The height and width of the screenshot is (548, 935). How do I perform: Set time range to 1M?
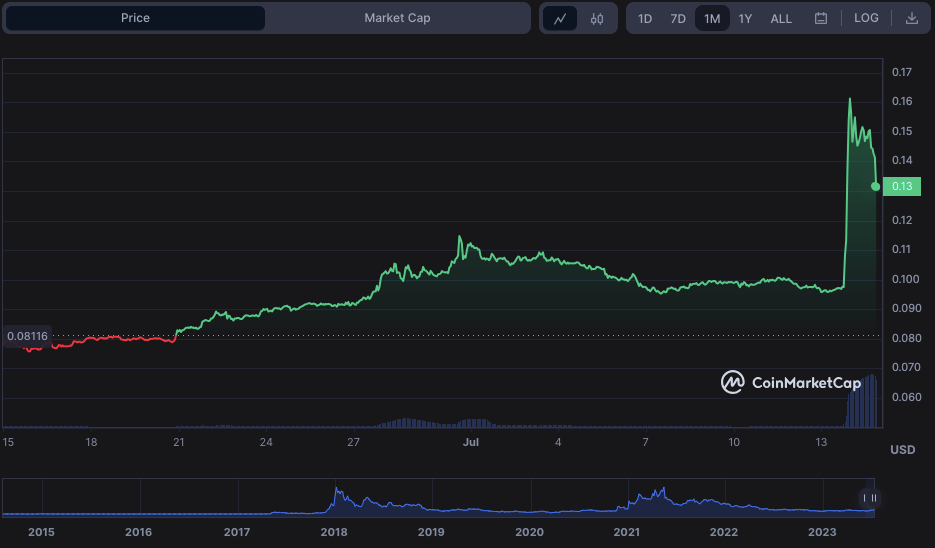[x=712, y=18]
